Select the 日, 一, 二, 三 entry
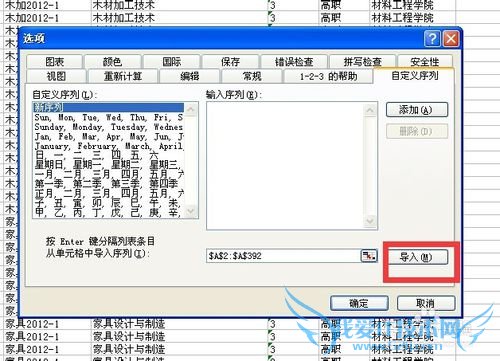The height and width of the screenshot is (361, 500). tap(108, 155)
